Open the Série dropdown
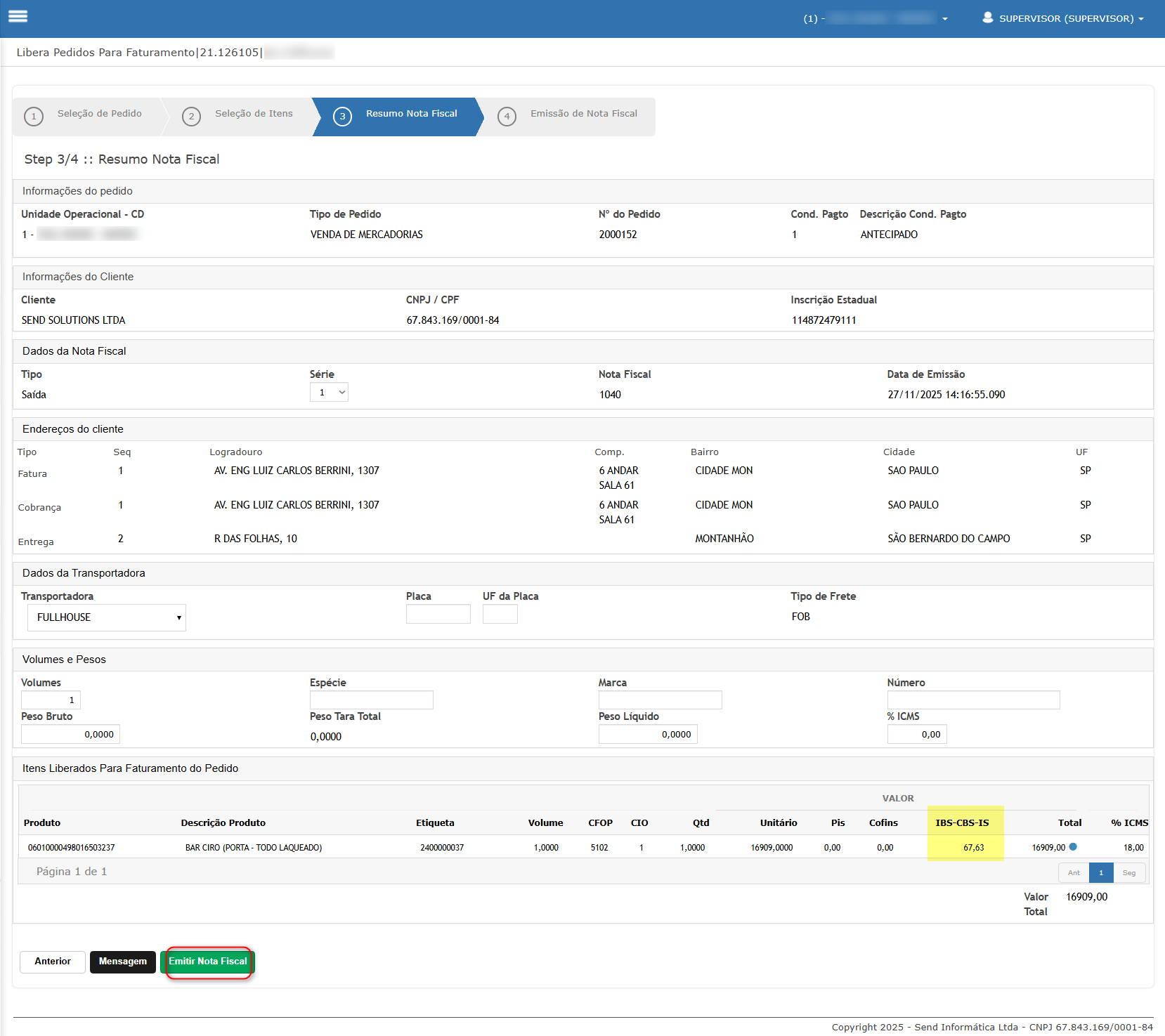 click(329, 393)
